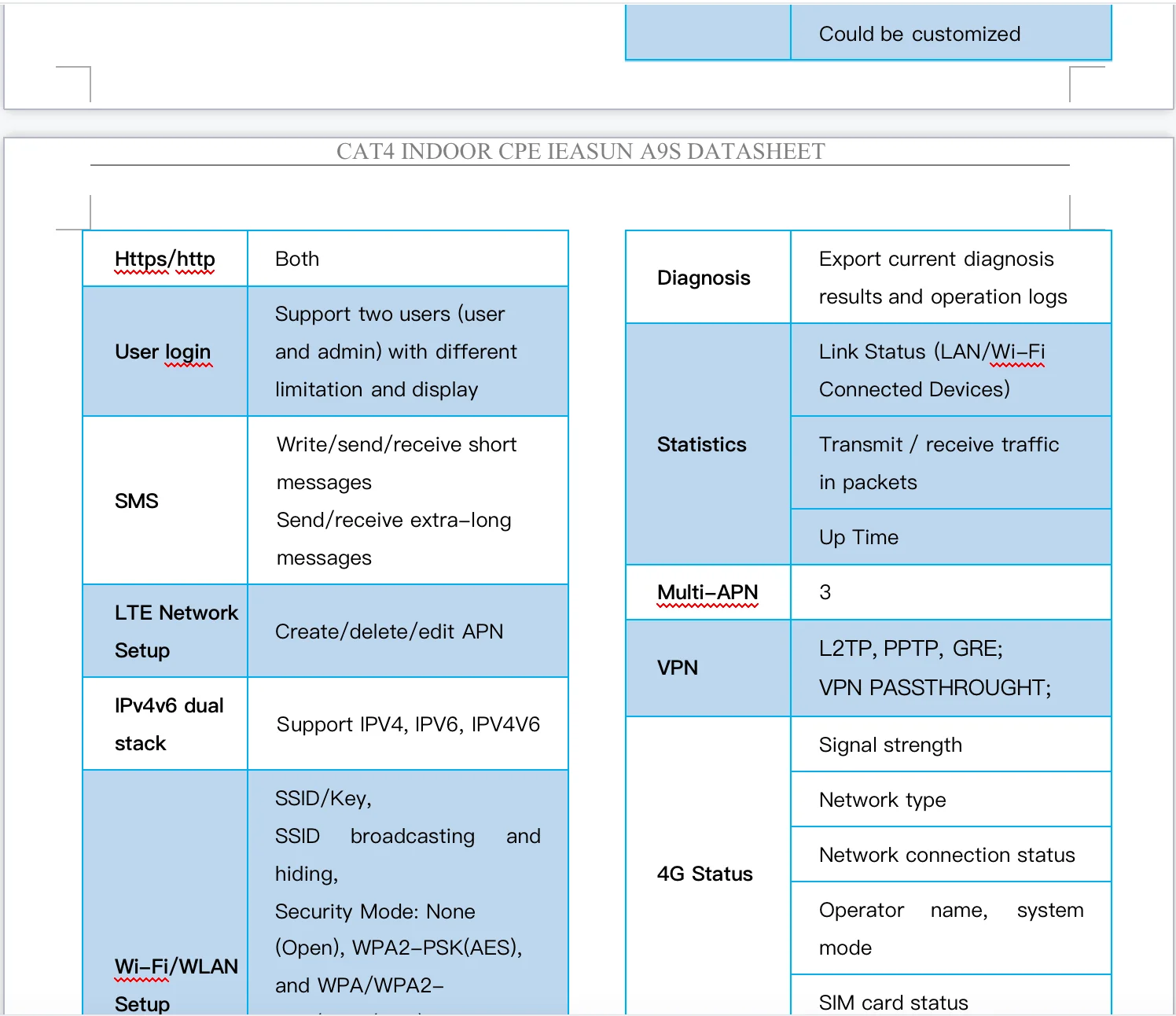The height and width of the screenshot is (1016, 1176).
Task: Click 'Support IPV4, IPV6, IPV4V6' text
Action: coord(408,724)
